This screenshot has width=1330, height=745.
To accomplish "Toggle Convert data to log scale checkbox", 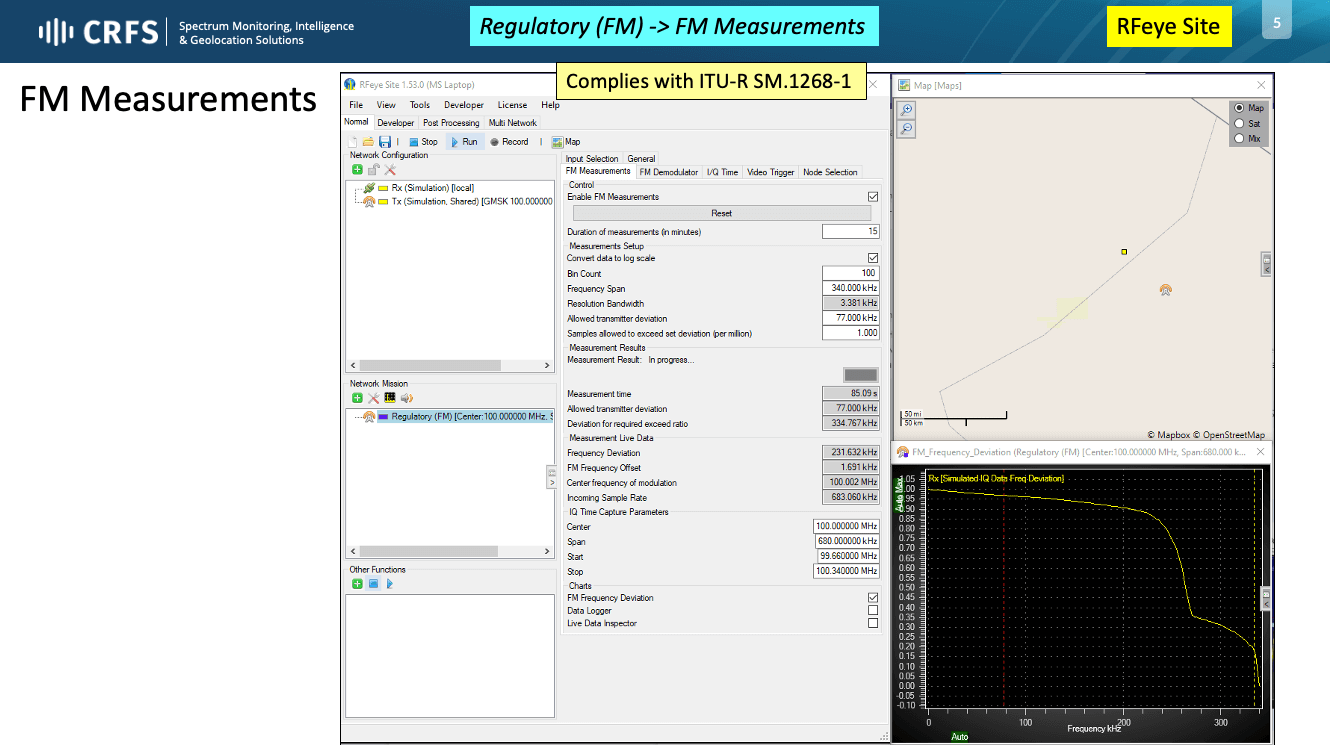I will click(x=873, y=258).
